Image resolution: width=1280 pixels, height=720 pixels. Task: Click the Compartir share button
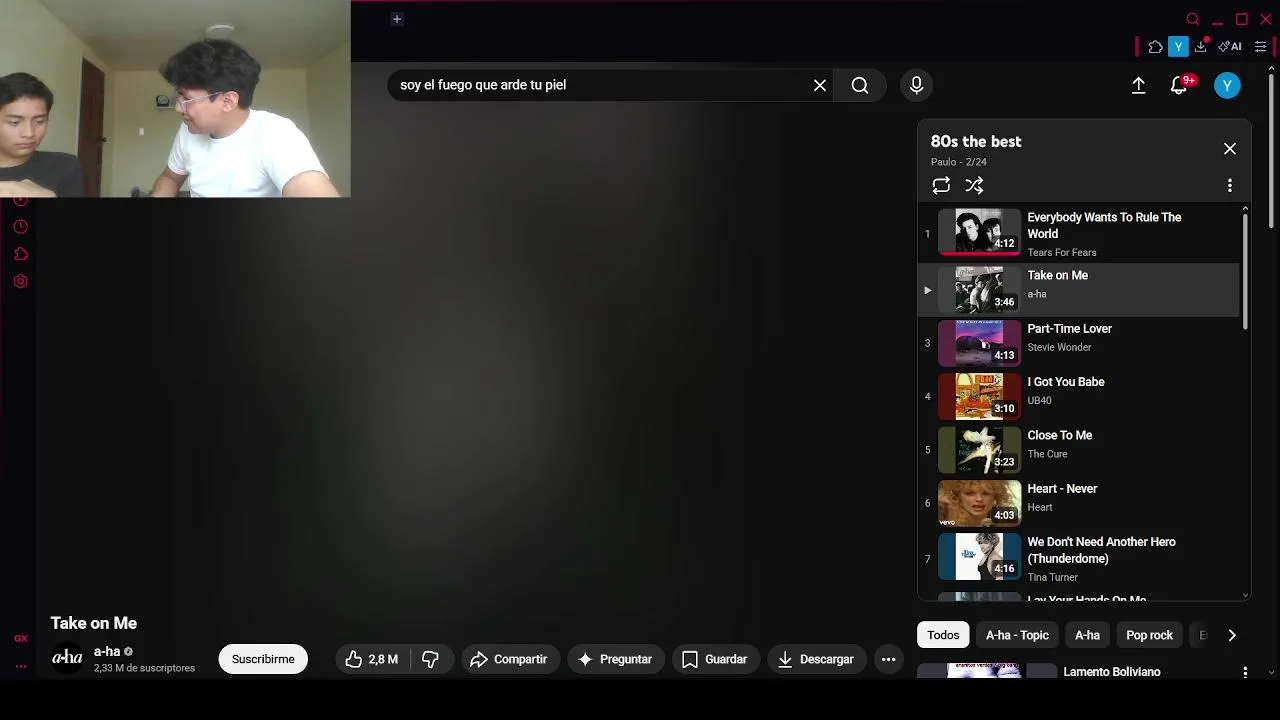pyautogui.click(x=509, y=659)
